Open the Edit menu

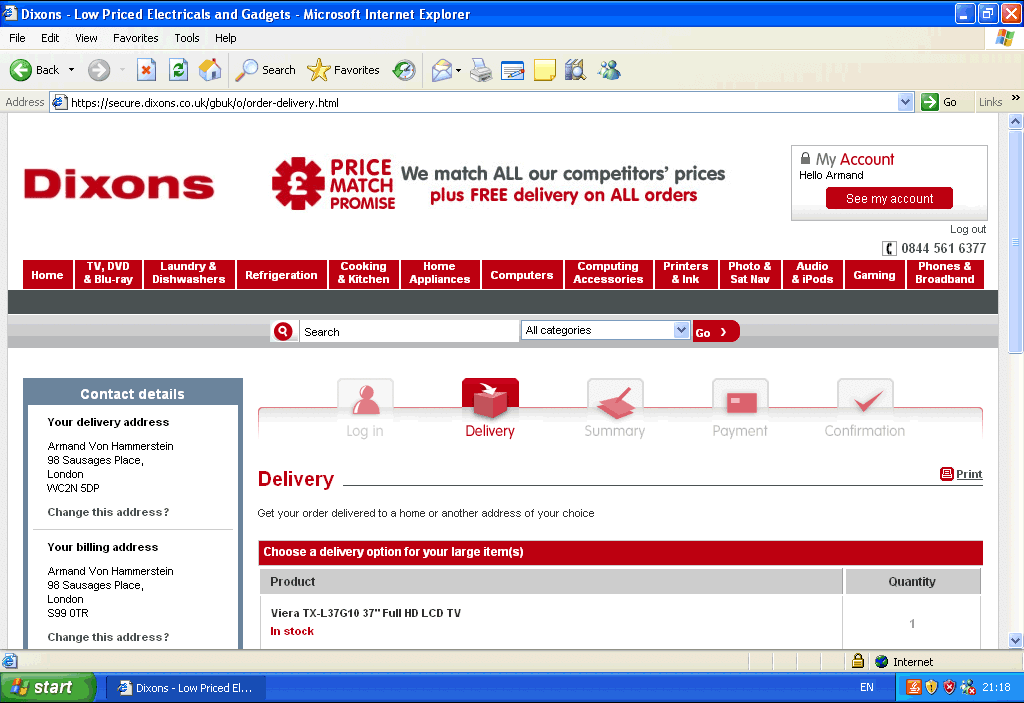(50, 38)
